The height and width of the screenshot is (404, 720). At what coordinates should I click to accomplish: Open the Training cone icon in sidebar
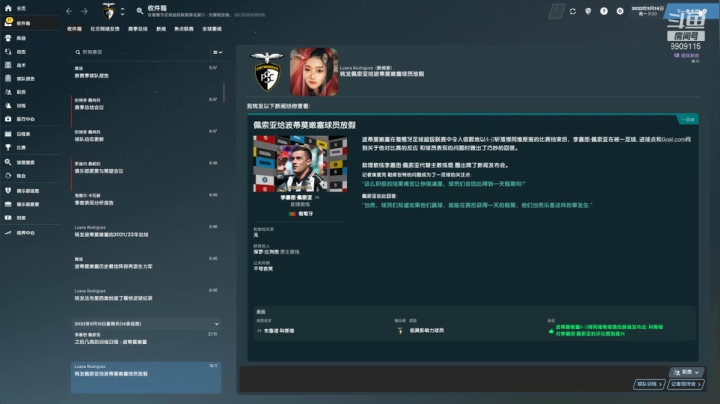[x=8, y=105]
